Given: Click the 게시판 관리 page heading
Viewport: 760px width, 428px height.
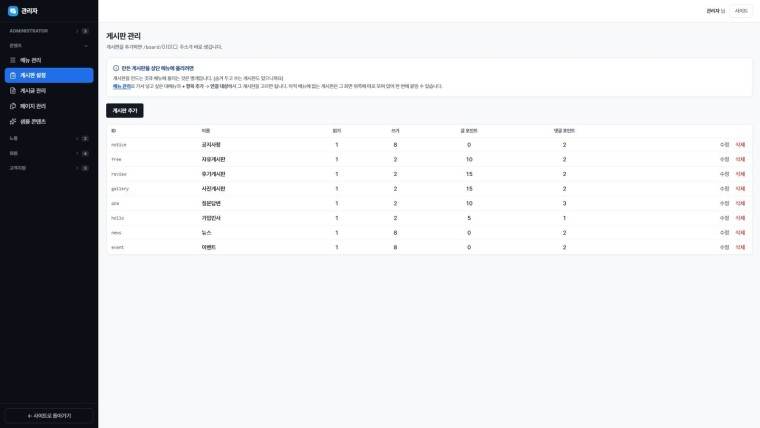Looking at the screenshot, I should click(x=124, y=36).
